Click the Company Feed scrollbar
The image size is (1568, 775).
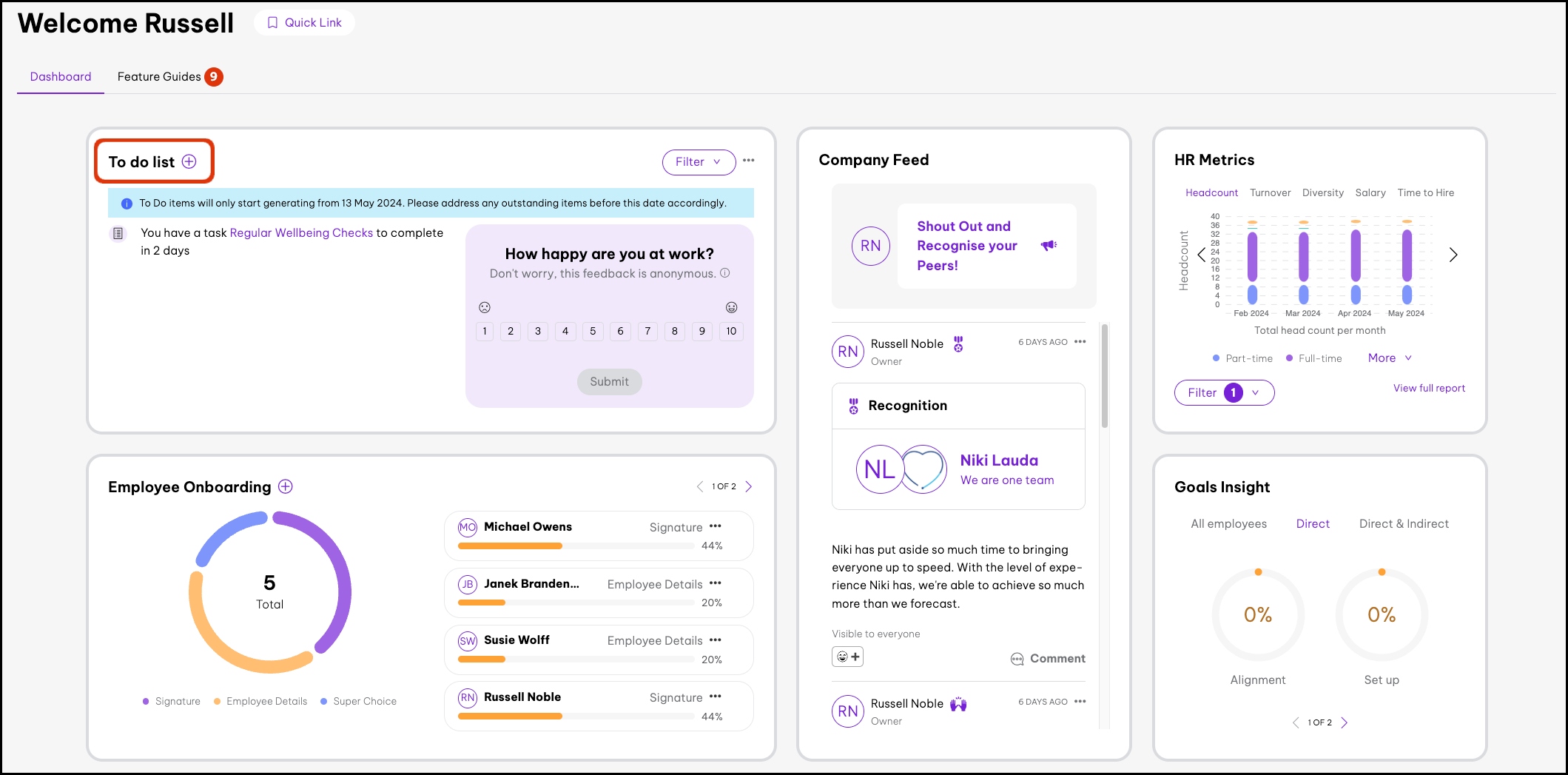pos(1105,378)
